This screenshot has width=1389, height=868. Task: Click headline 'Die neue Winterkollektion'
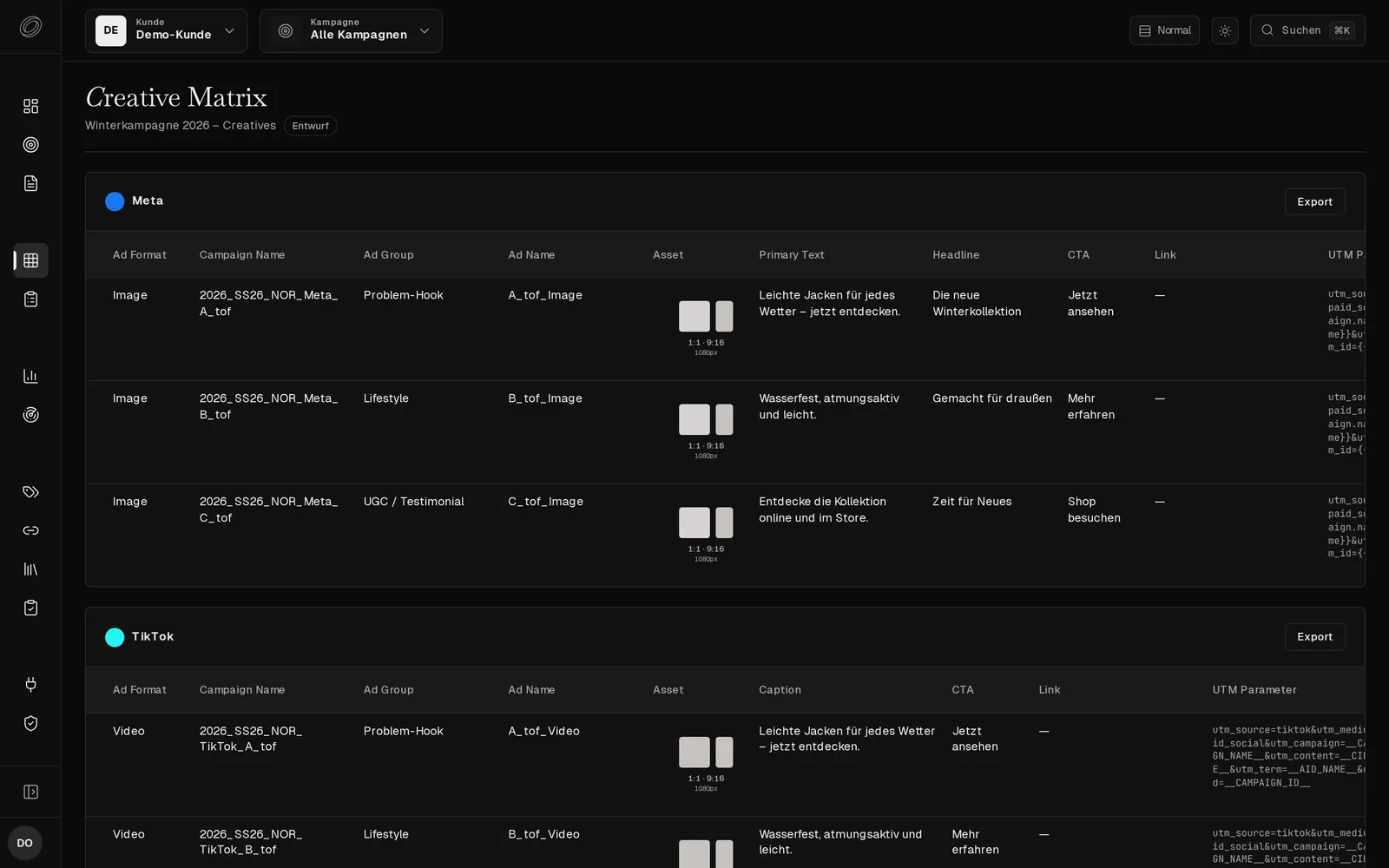click(977, 303)
